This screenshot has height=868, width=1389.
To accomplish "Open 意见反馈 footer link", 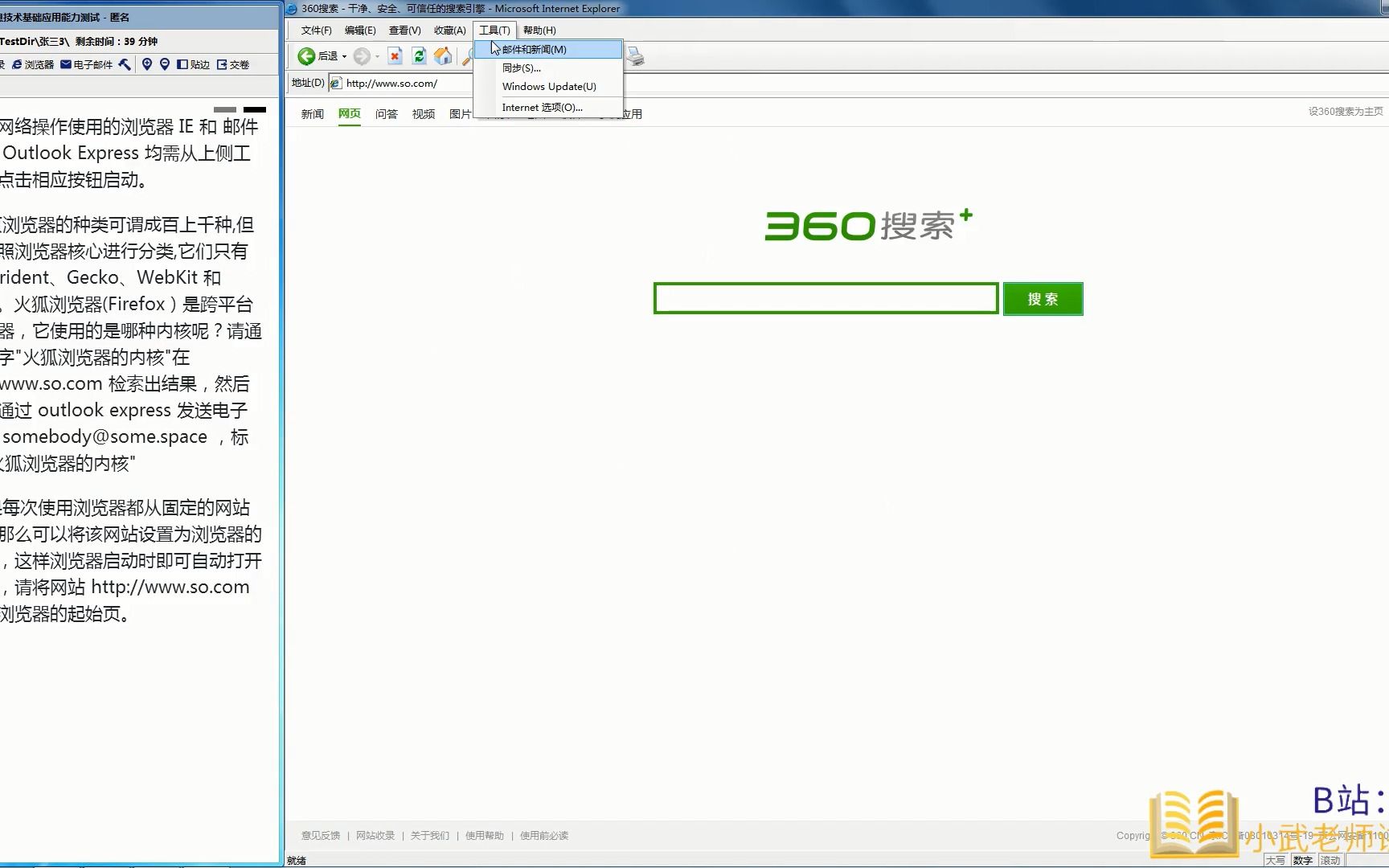I will tap(321, 836).
